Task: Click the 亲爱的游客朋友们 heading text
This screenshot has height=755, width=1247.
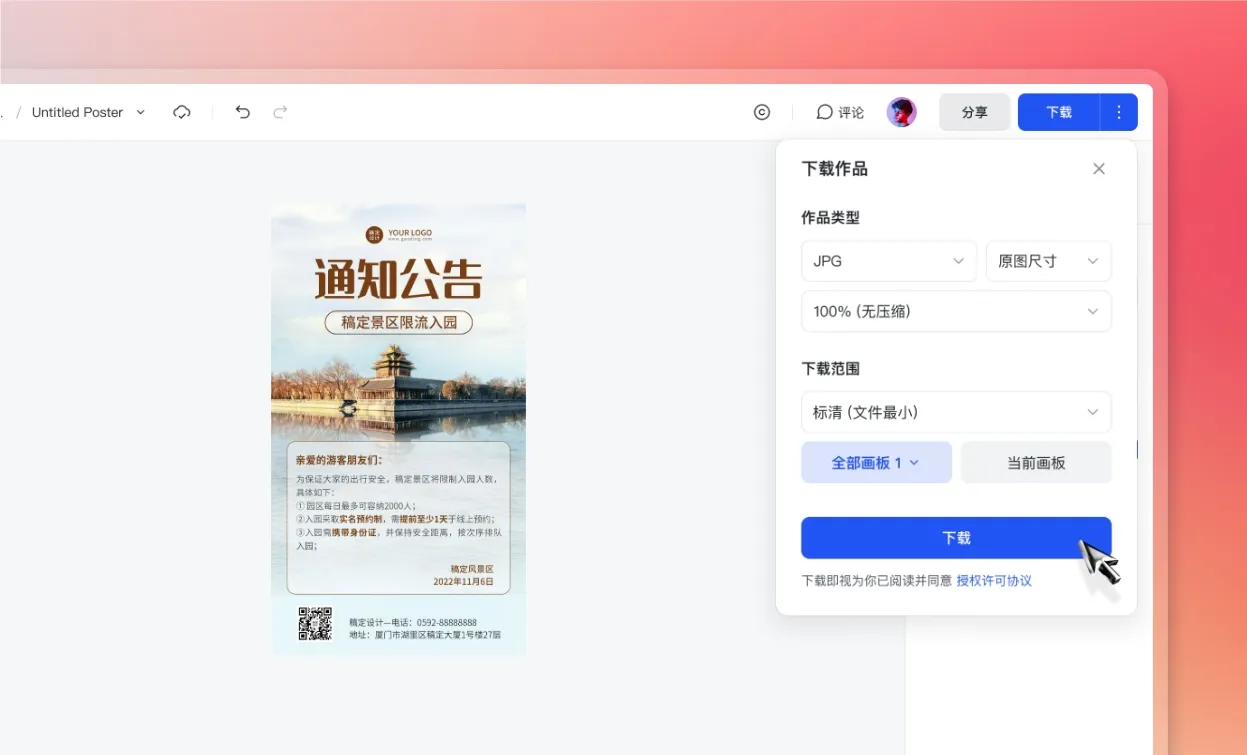Action: pyautogui.click(x=339, y=460)
